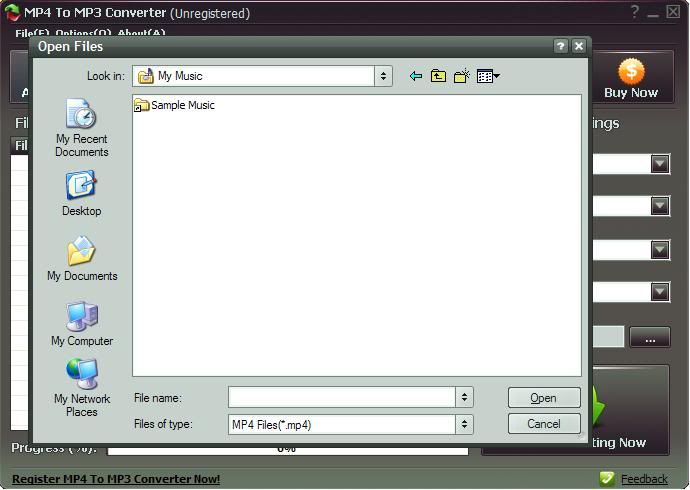Open My Recent Documents shortcut
Screen dimensions: 690x490
[x=81, y=128]
